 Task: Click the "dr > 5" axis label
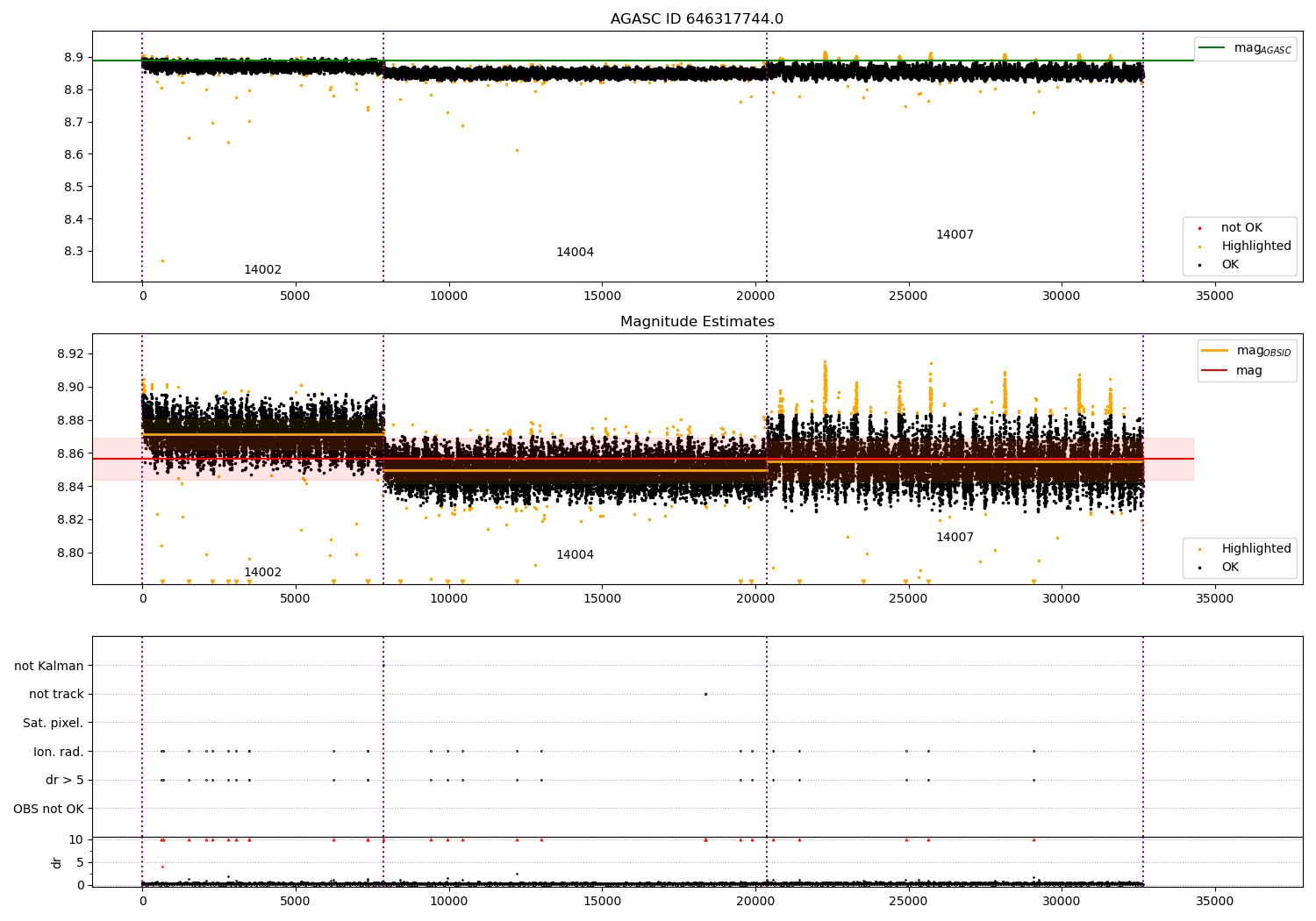[65, 780]
